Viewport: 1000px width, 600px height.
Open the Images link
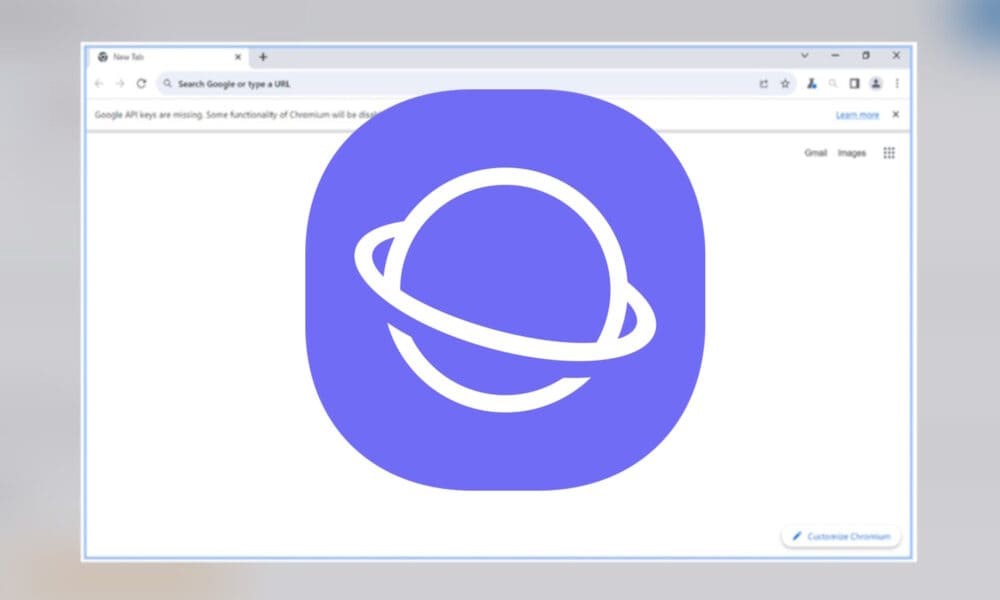851,153
